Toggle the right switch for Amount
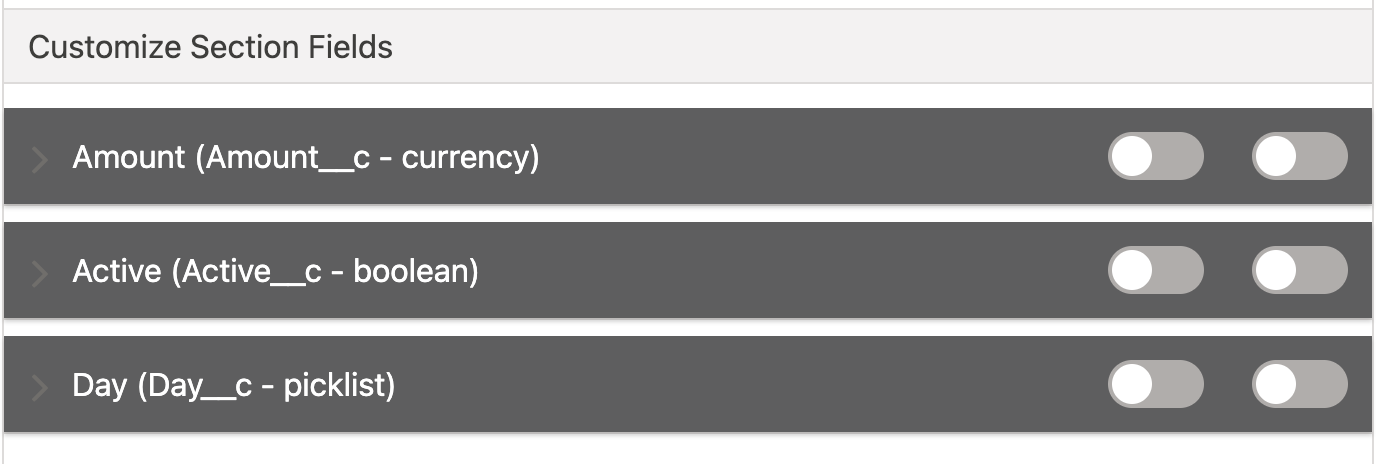This screenshot has width=1376, height=464. coord(1299,157)
